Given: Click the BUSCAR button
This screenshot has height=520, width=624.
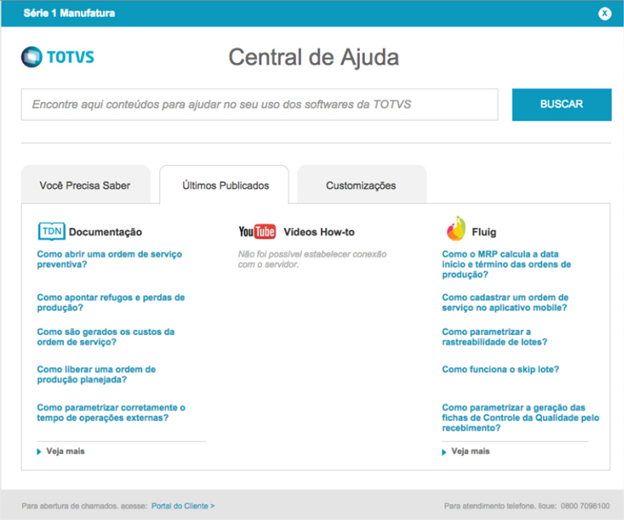Looking at the screenshot, I should click(x=562, y=104).
